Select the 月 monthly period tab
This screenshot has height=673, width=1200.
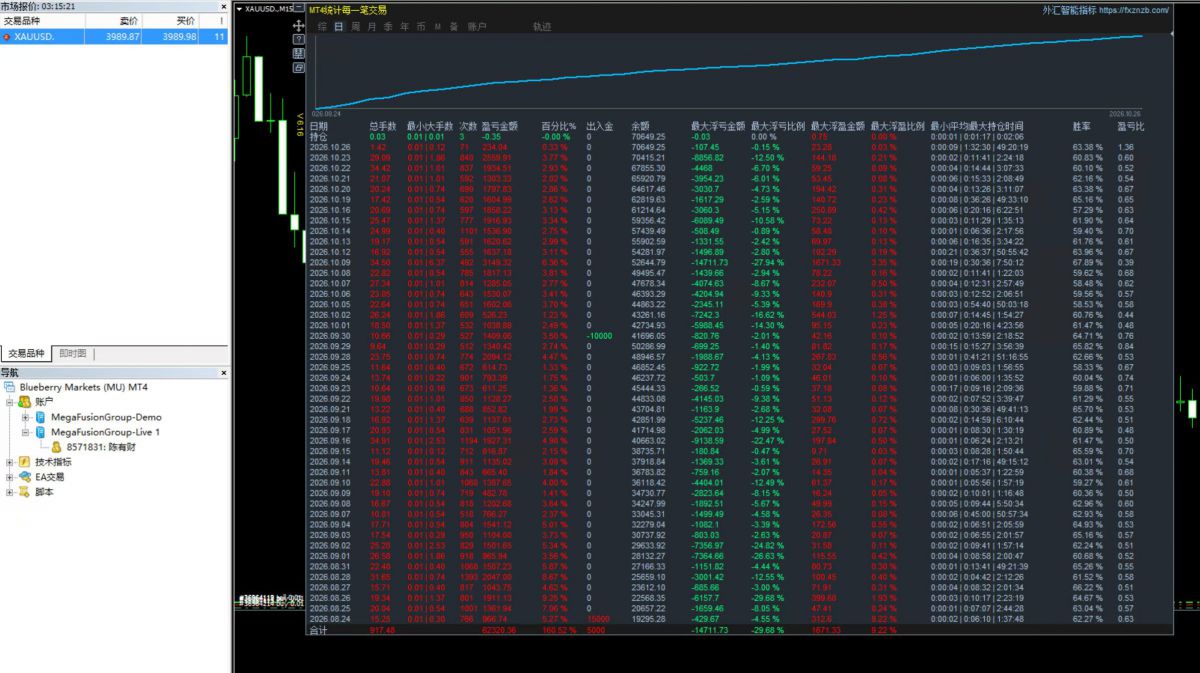[372, 27]
